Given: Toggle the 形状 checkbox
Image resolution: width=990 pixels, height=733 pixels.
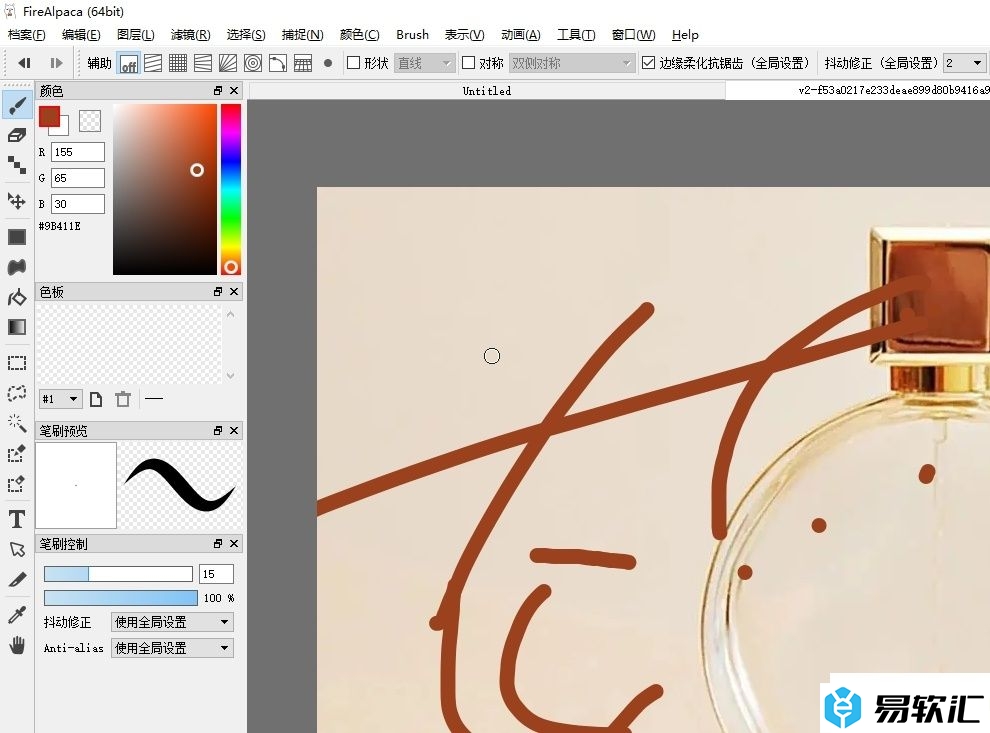Looking at the screenshot, I should click(x=354, y=63).
